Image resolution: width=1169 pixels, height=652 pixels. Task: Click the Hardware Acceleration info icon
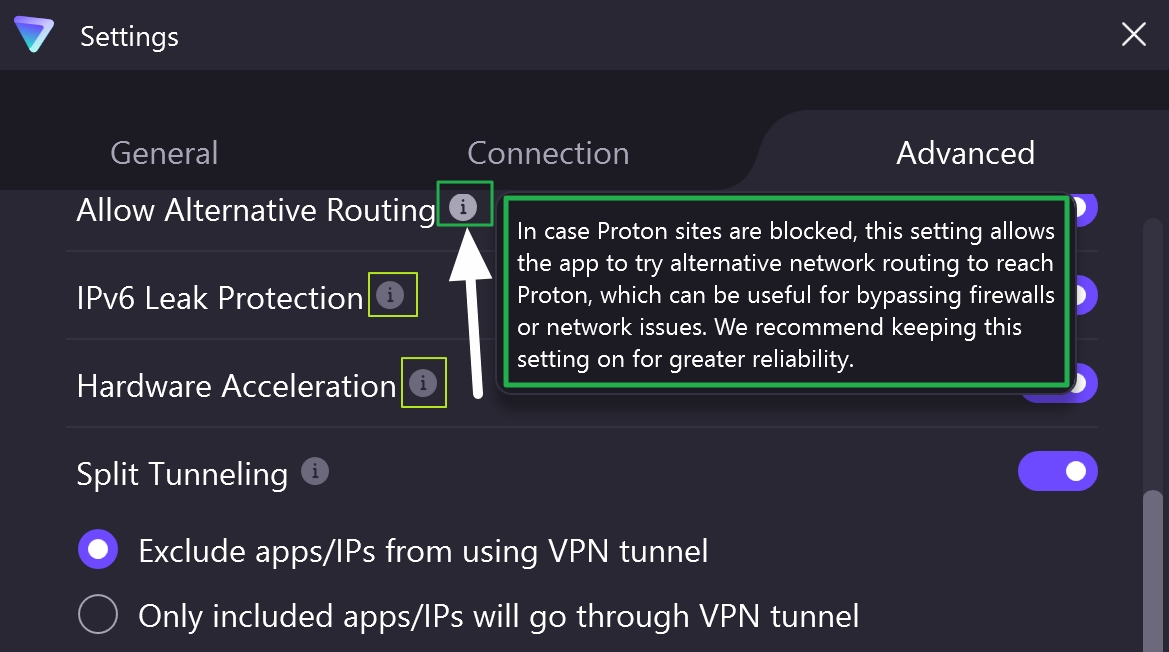point(424,382)
